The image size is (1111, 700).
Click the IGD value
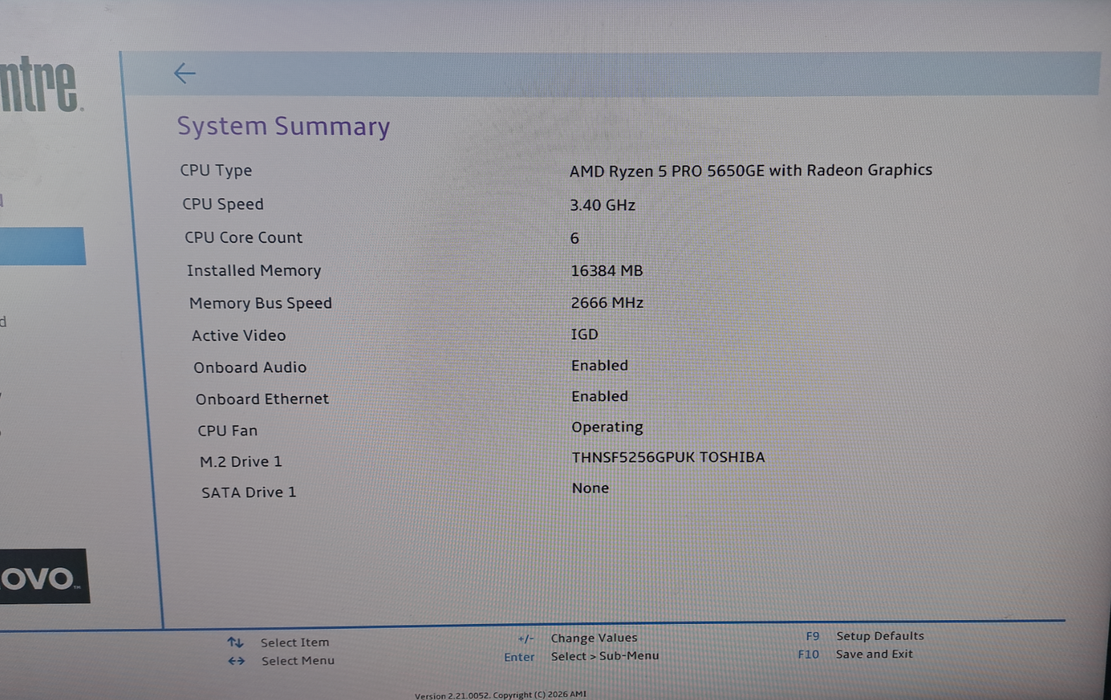[x=585, y=334]
